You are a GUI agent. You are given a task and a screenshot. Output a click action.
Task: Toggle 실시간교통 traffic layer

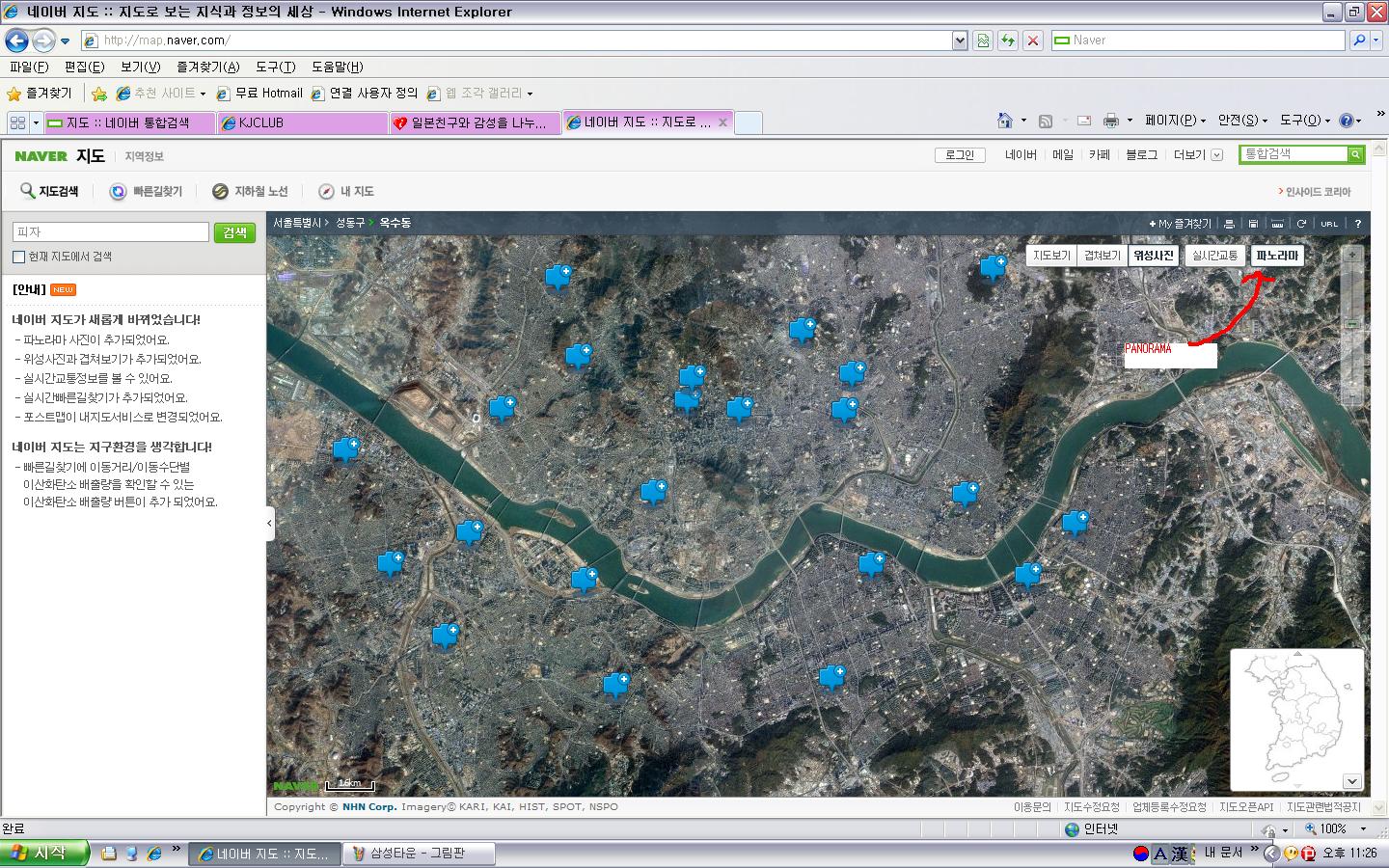coord(1214,256)
